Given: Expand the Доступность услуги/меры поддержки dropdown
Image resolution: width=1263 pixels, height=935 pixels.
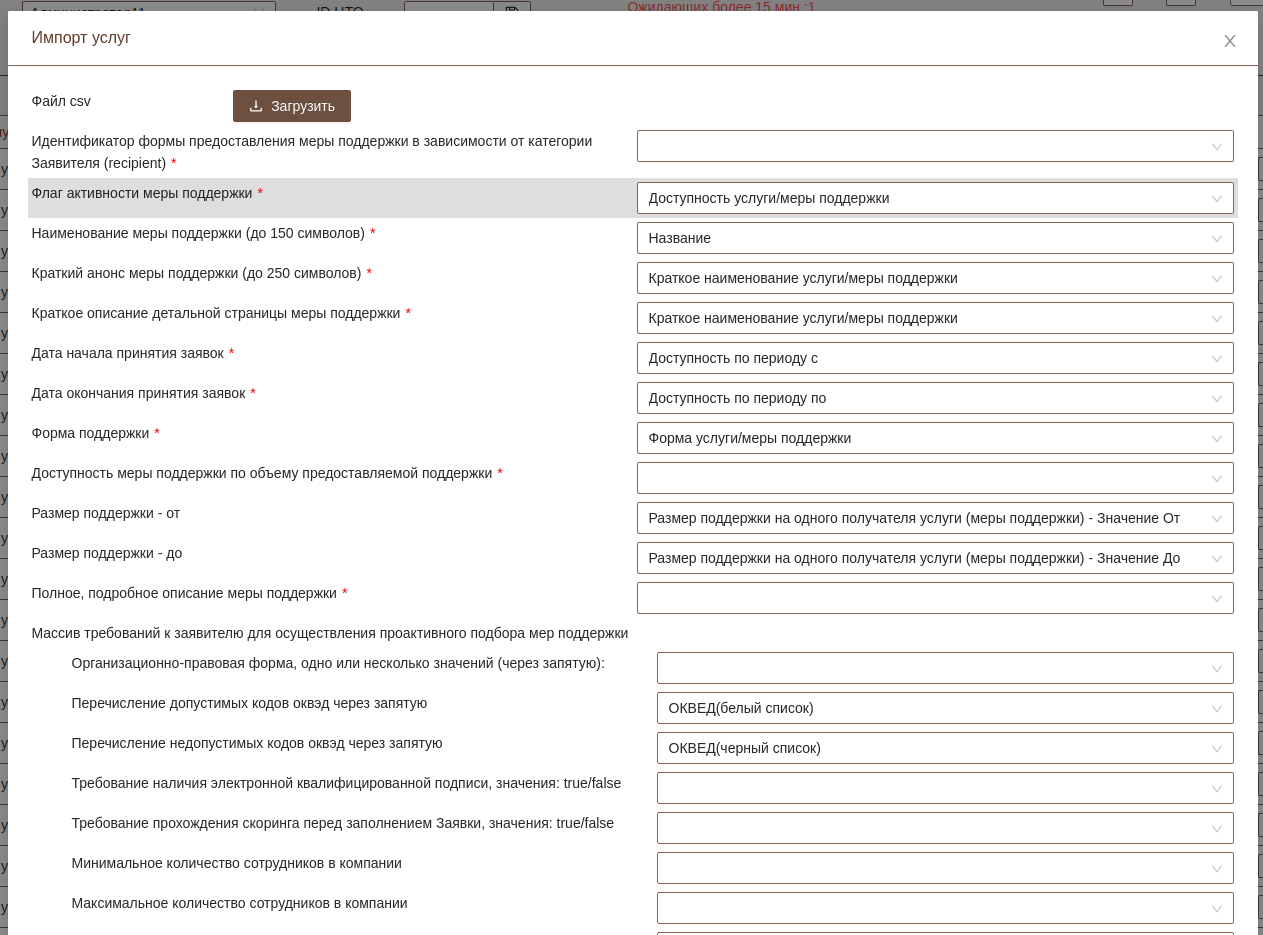Looking at the screenshot, I should (934, 198).
